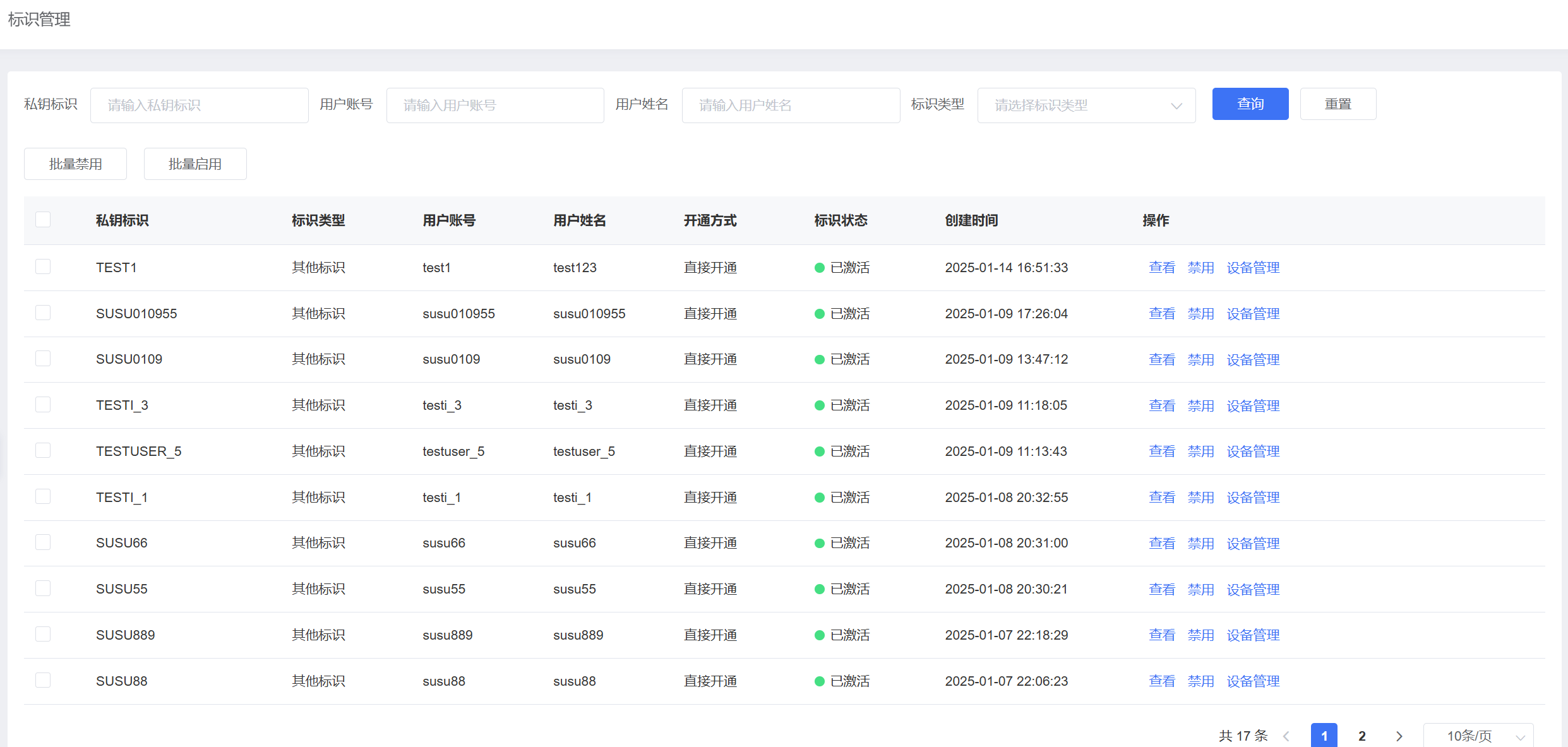Click the 批量禁用 button
1568x747 pixels.
(x=75, y=164)
